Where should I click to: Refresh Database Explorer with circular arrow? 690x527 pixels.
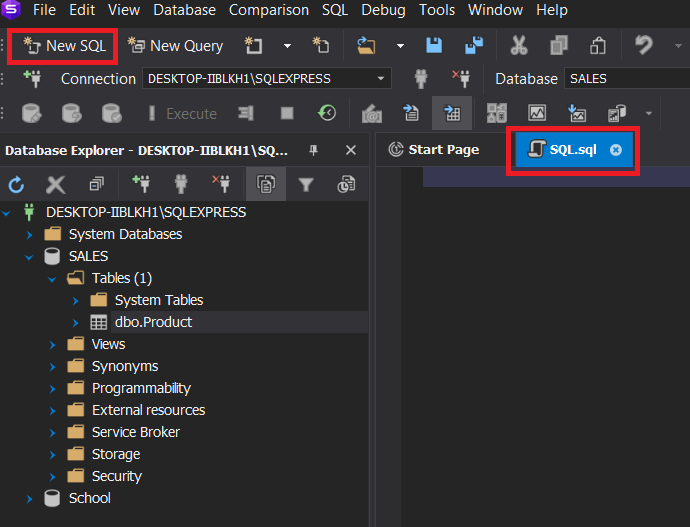(16, 185)
